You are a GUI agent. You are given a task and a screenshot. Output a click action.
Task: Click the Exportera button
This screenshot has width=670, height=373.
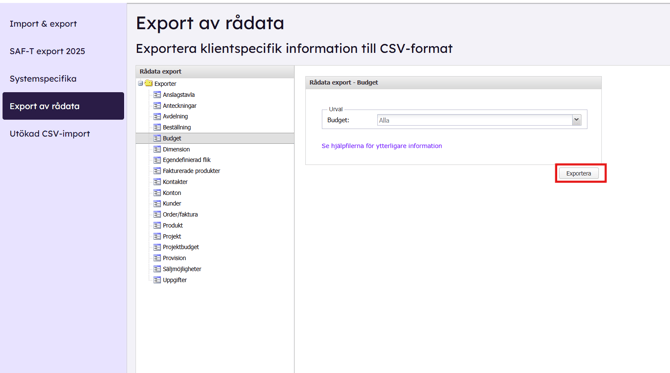(579, 173)
